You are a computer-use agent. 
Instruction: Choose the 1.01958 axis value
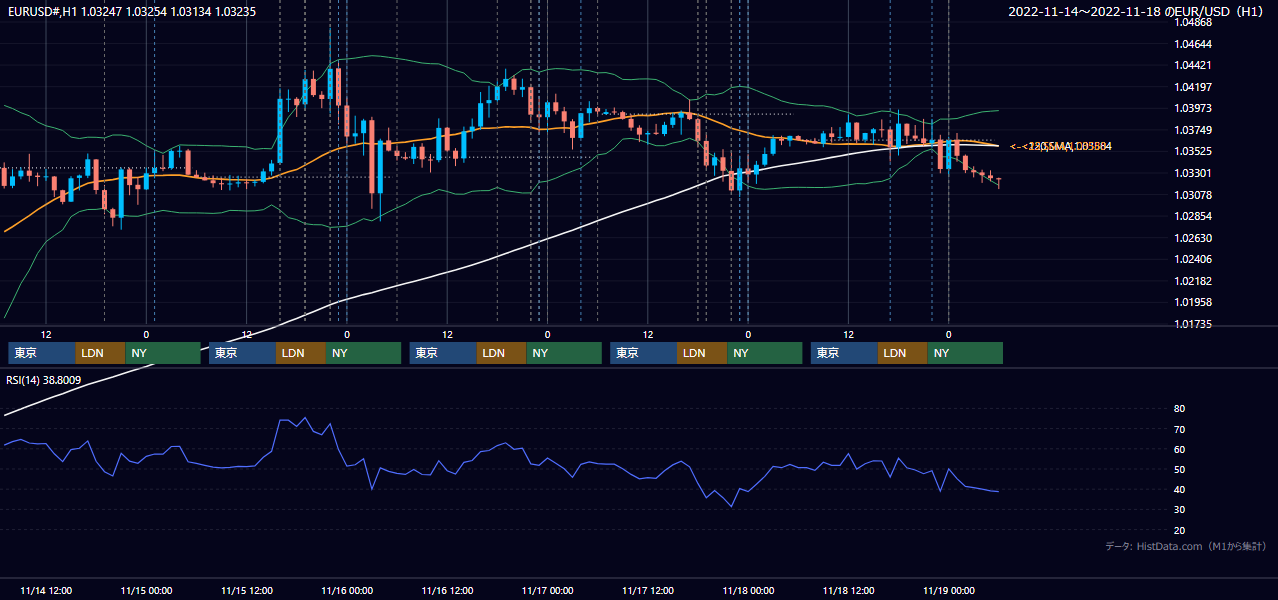tap(1193, 302)
